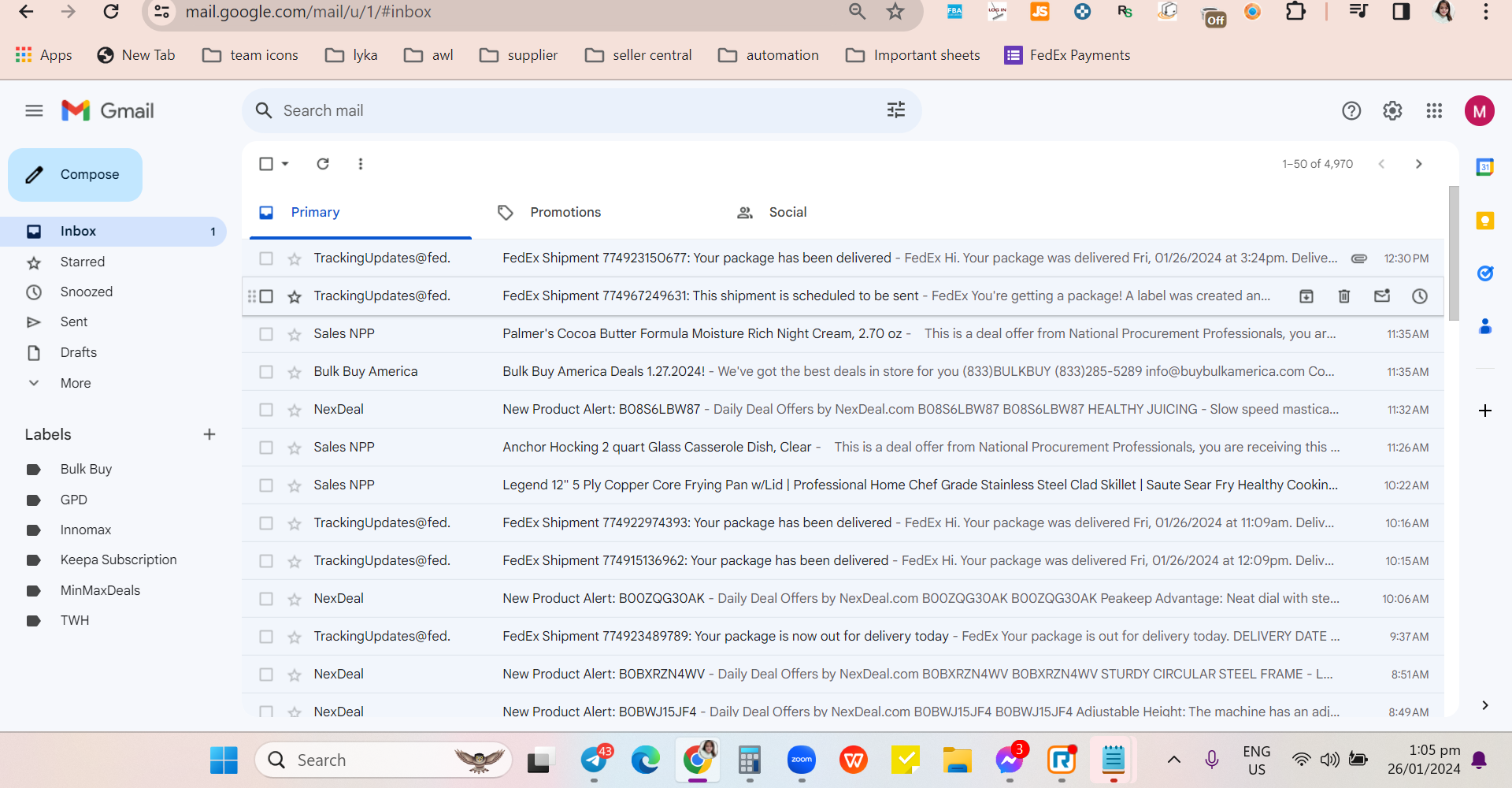Open the Bulk Buy label
This screenshot has width=1512, height=788.
[x=86, y=469]
